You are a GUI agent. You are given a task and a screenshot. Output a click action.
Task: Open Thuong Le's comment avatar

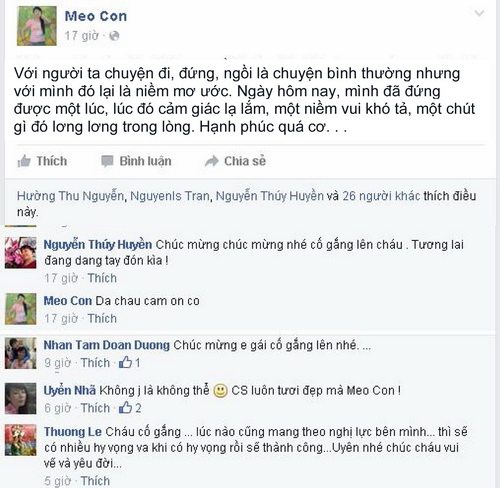(x=20, y=440)
